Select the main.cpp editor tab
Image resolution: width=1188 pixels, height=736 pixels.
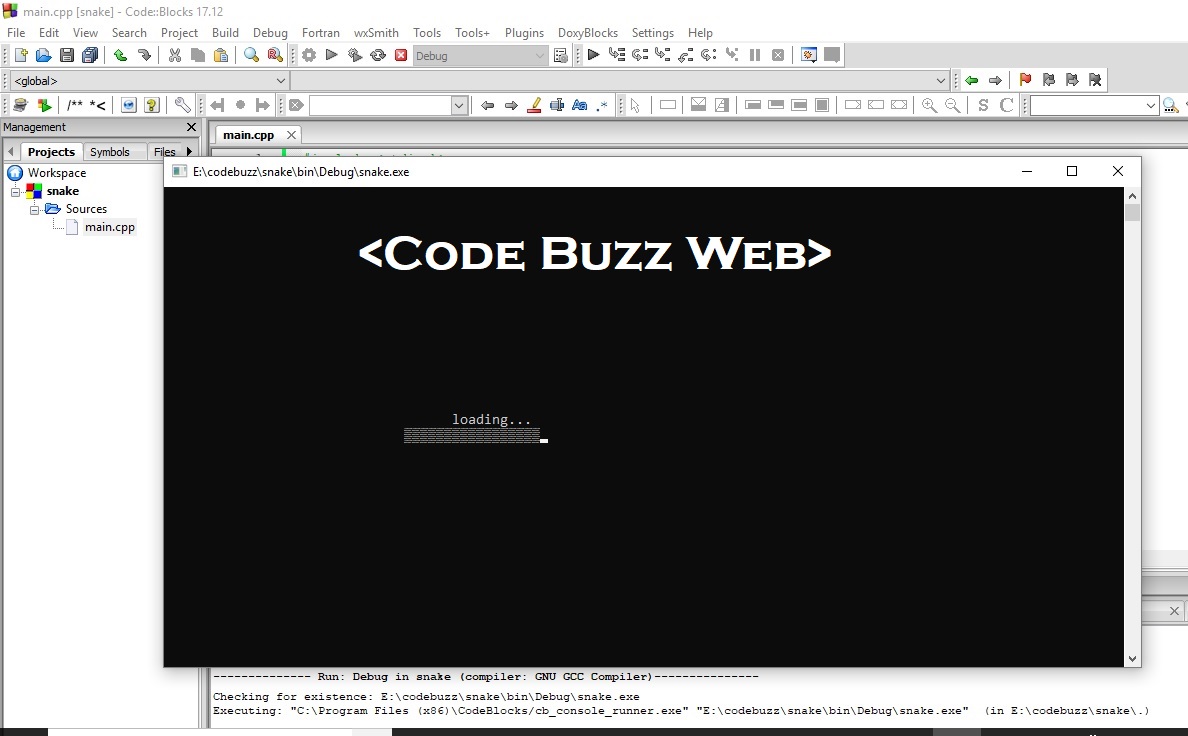[x=249, y=135]
